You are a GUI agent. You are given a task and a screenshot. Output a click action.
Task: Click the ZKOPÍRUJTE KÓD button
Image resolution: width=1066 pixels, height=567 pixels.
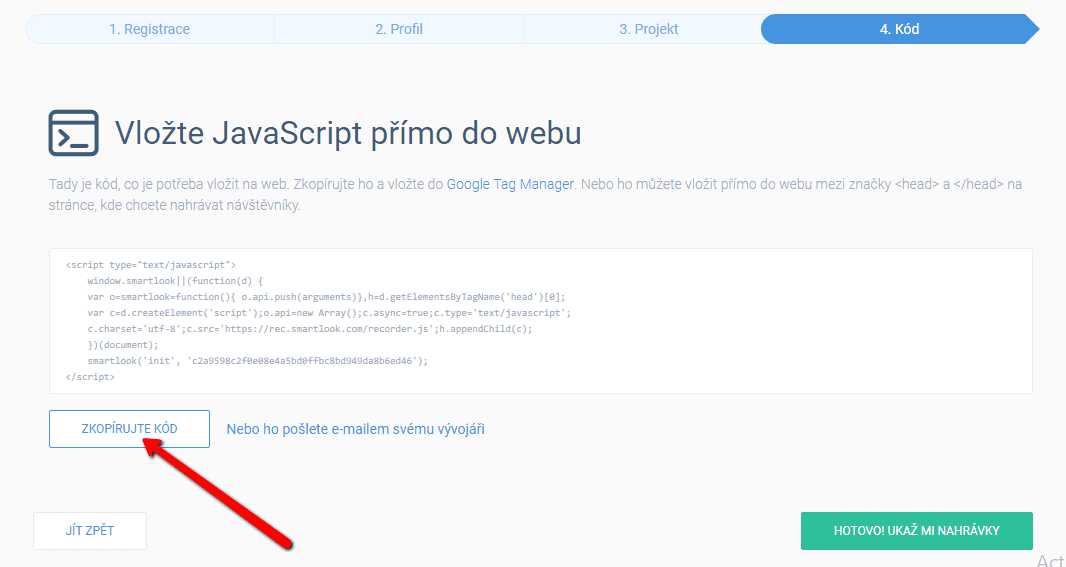(129, 429)
